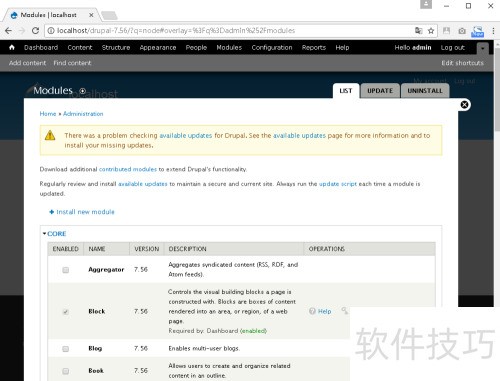Enable the Aggregator module checkbox
This screenshot has width=500, height=381.
pyautogui.click(x=66, y=270)
